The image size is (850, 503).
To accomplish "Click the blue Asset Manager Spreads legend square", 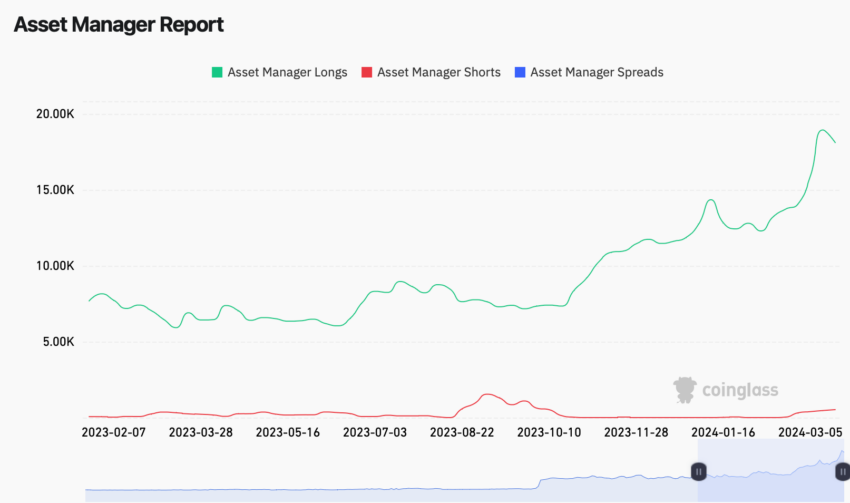I will [520, 72].
